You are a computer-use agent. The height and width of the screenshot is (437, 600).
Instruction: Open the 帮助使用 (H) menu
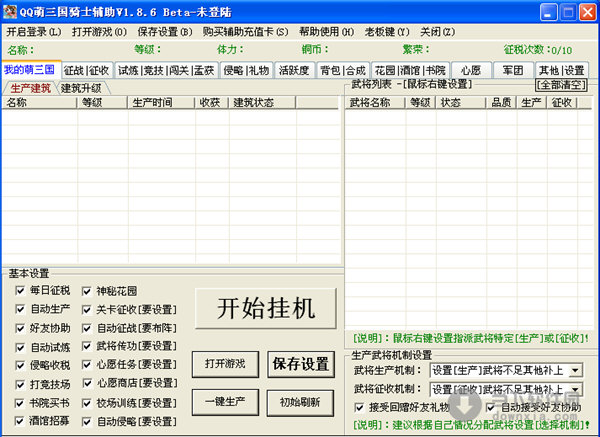pos(326,32)
